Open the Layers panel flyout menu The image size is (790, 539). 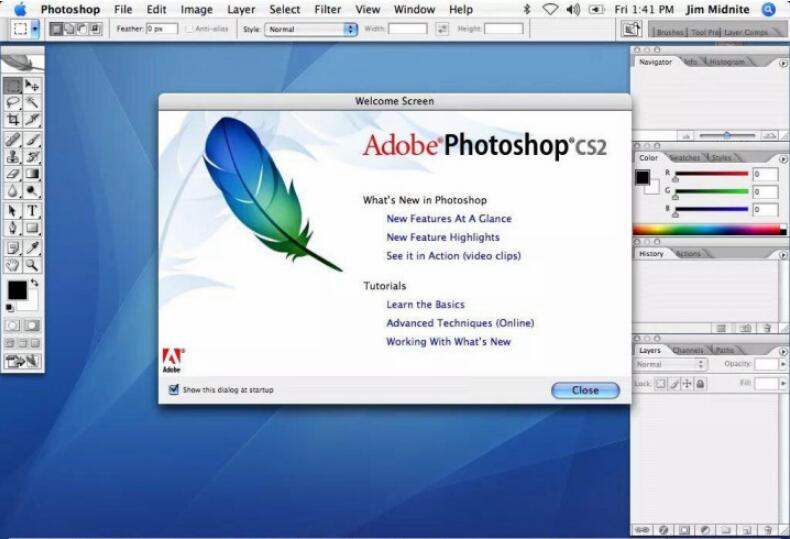pos(783,351)
